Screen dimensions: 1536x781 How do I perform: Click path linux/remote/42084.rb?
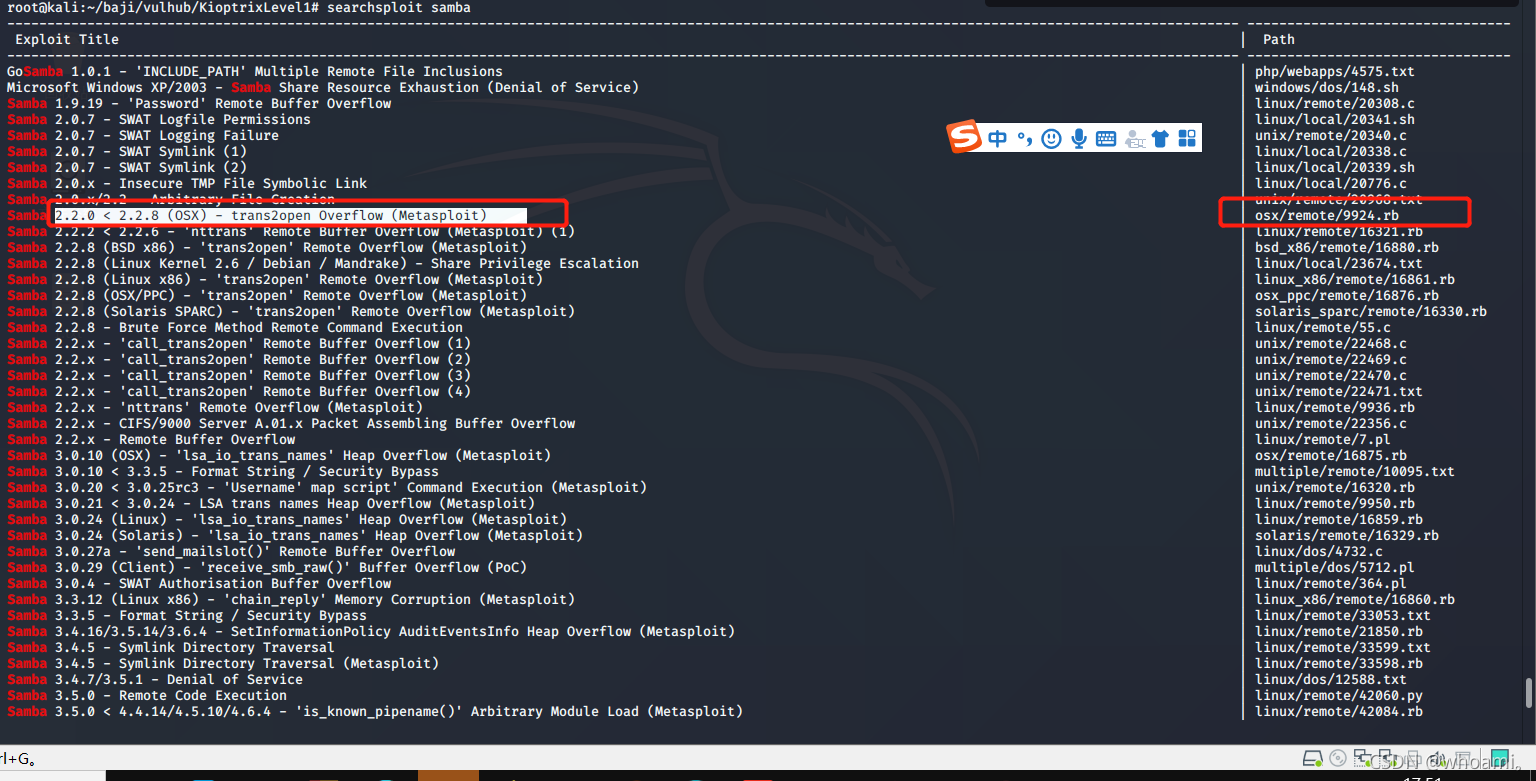1339,711
